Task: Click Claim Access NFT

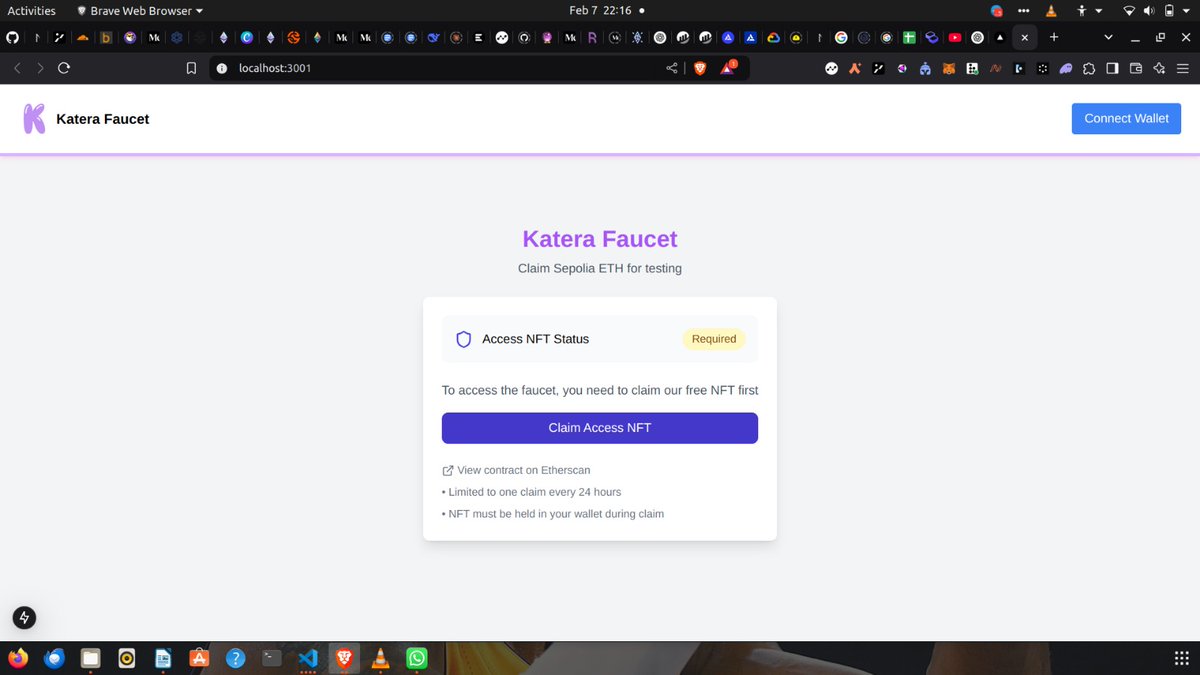Action: point(599,428)
